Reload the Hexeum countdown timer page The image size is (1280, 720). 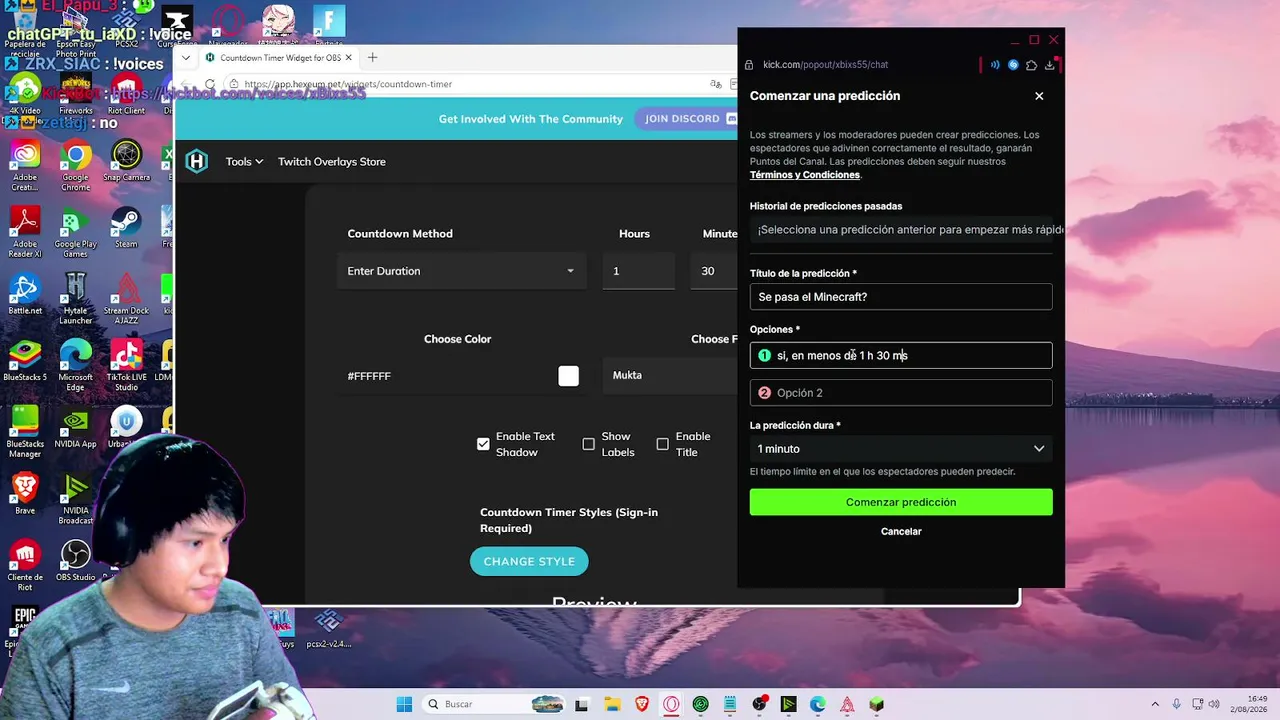[x=210, y=84]
